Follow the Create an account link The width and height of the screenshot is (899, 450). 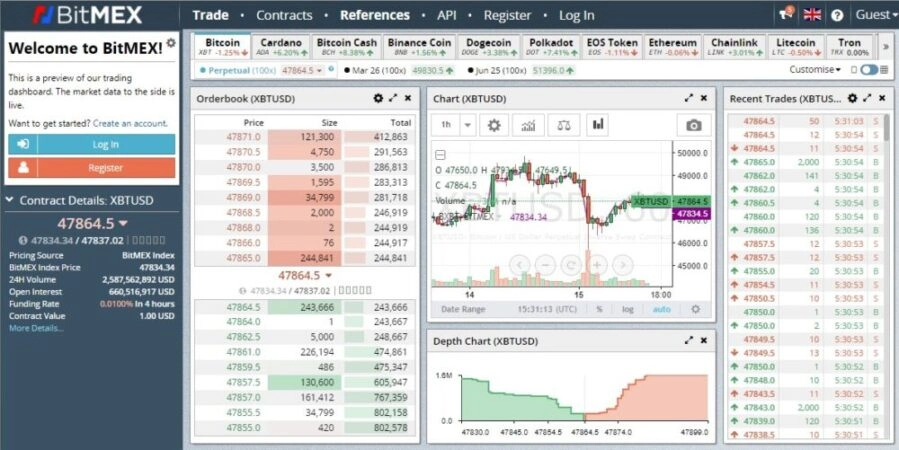(x=130, y=123)
